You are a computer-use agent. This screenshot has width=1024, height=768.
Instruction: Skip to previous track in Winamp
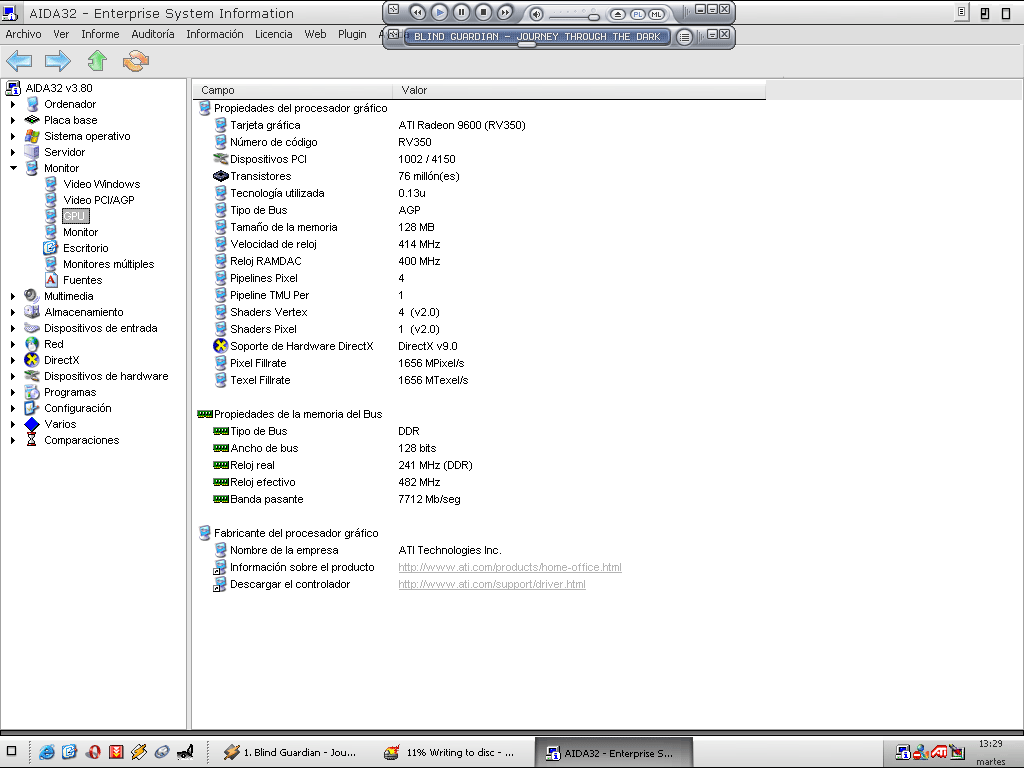pyautogui.click(x=417, y=12)
